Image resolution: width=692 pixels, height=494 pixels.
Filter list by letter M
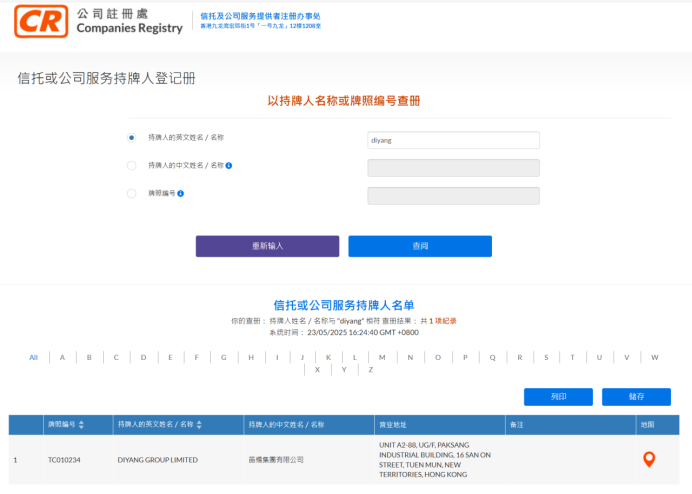383,357
